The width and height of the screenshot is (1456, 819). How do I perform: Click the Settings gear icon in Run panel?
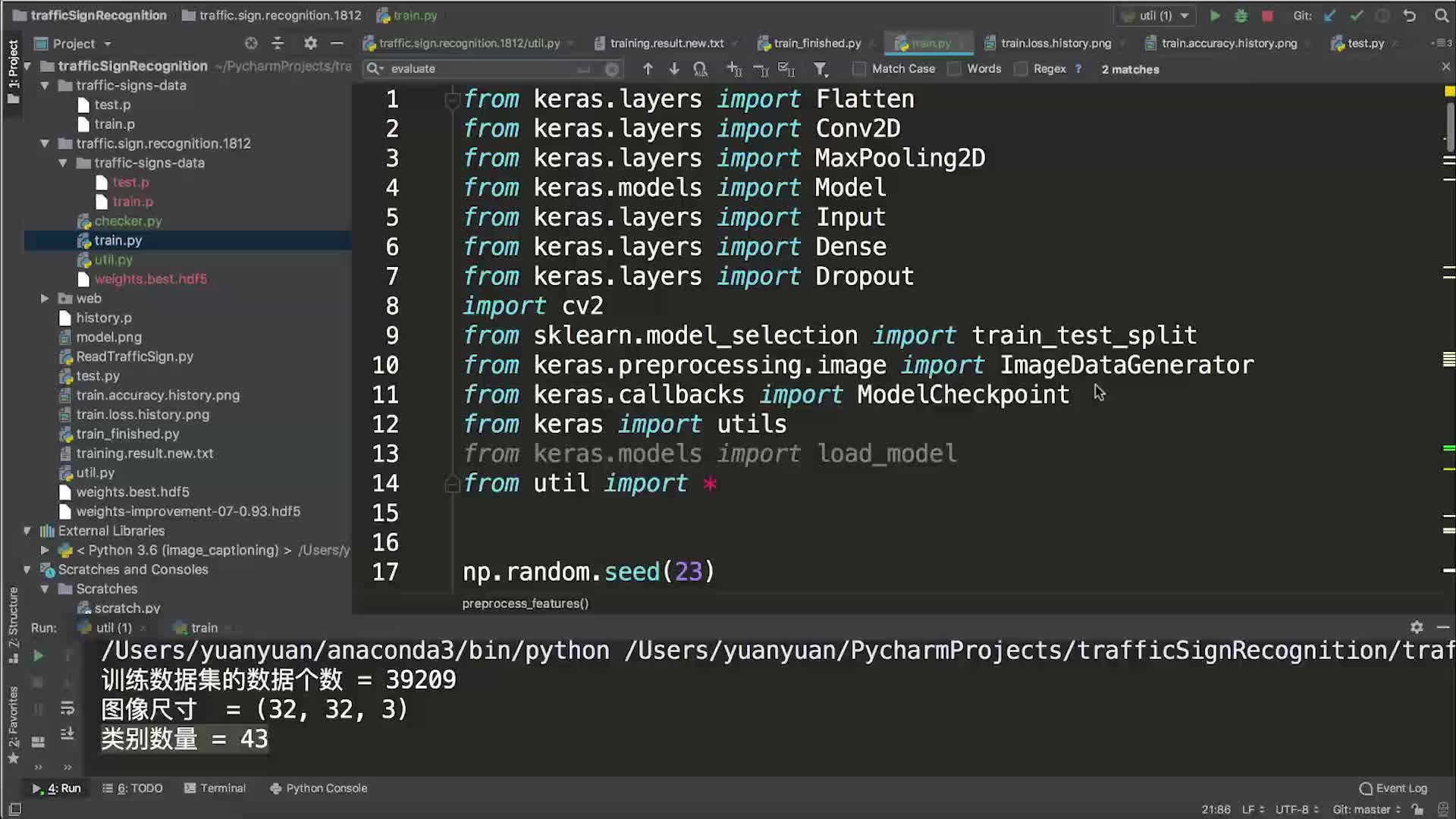[1416, 627]
